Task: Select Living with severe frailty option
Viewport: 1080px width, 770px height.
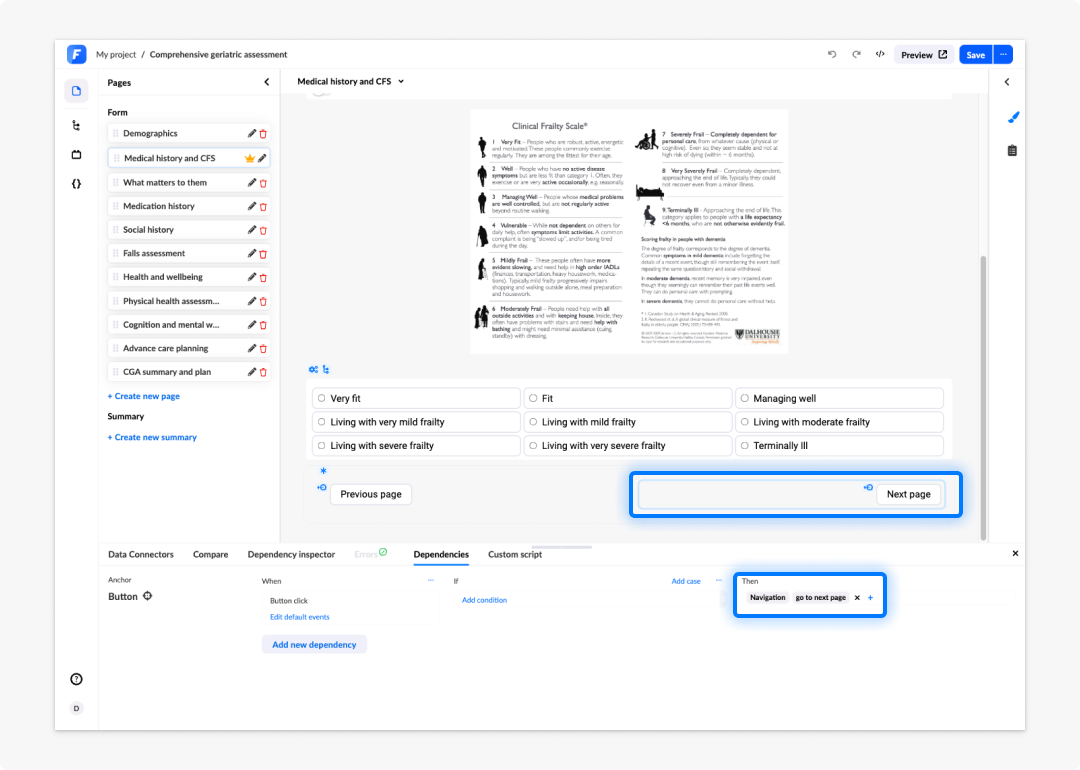Action: [416, 446]
